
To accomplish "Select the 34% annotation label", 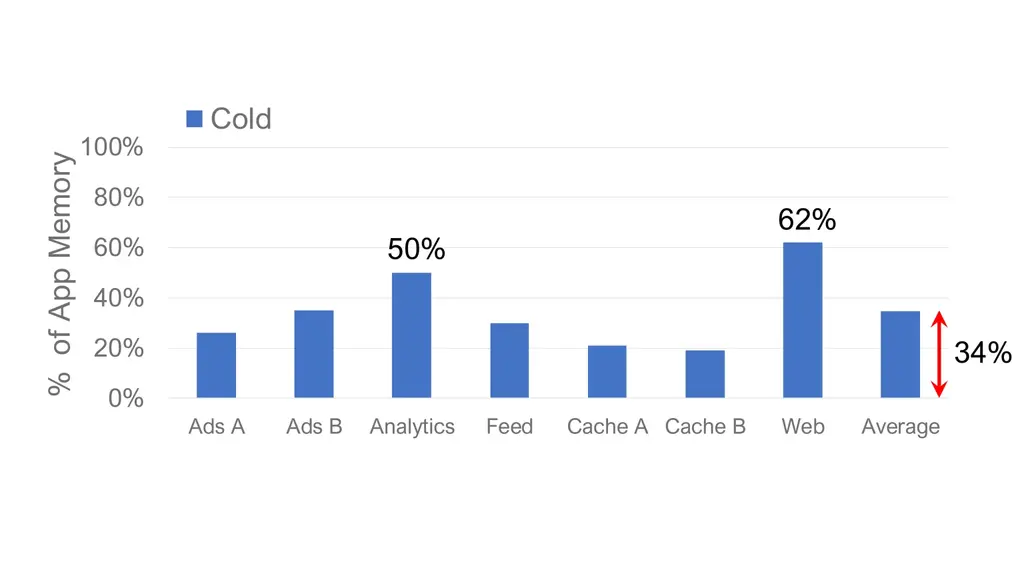I will (x=982, y=353).
